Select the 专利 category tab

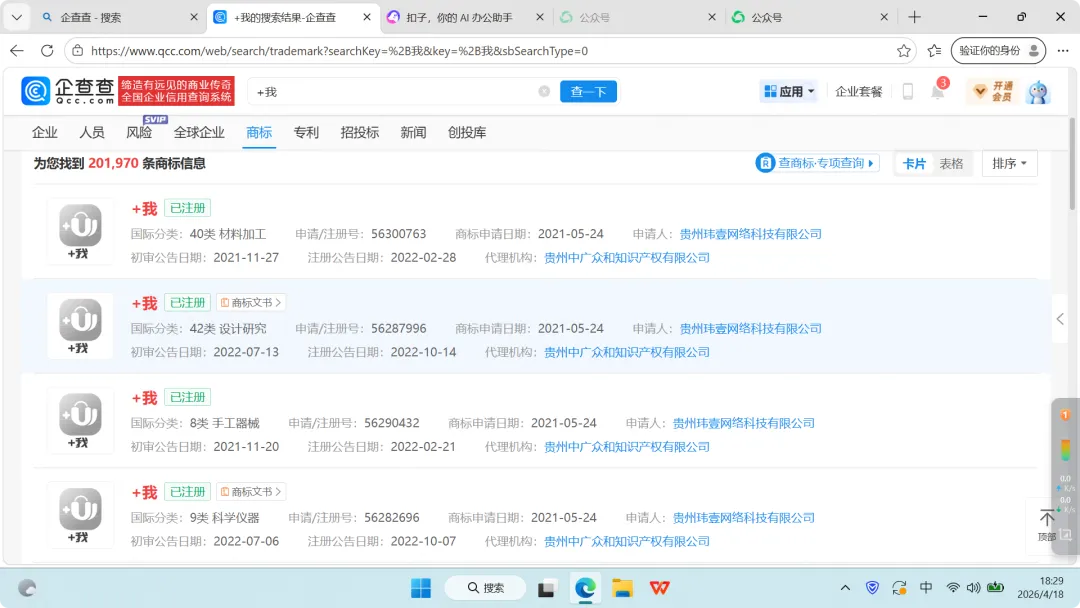(x=306, y=132)
